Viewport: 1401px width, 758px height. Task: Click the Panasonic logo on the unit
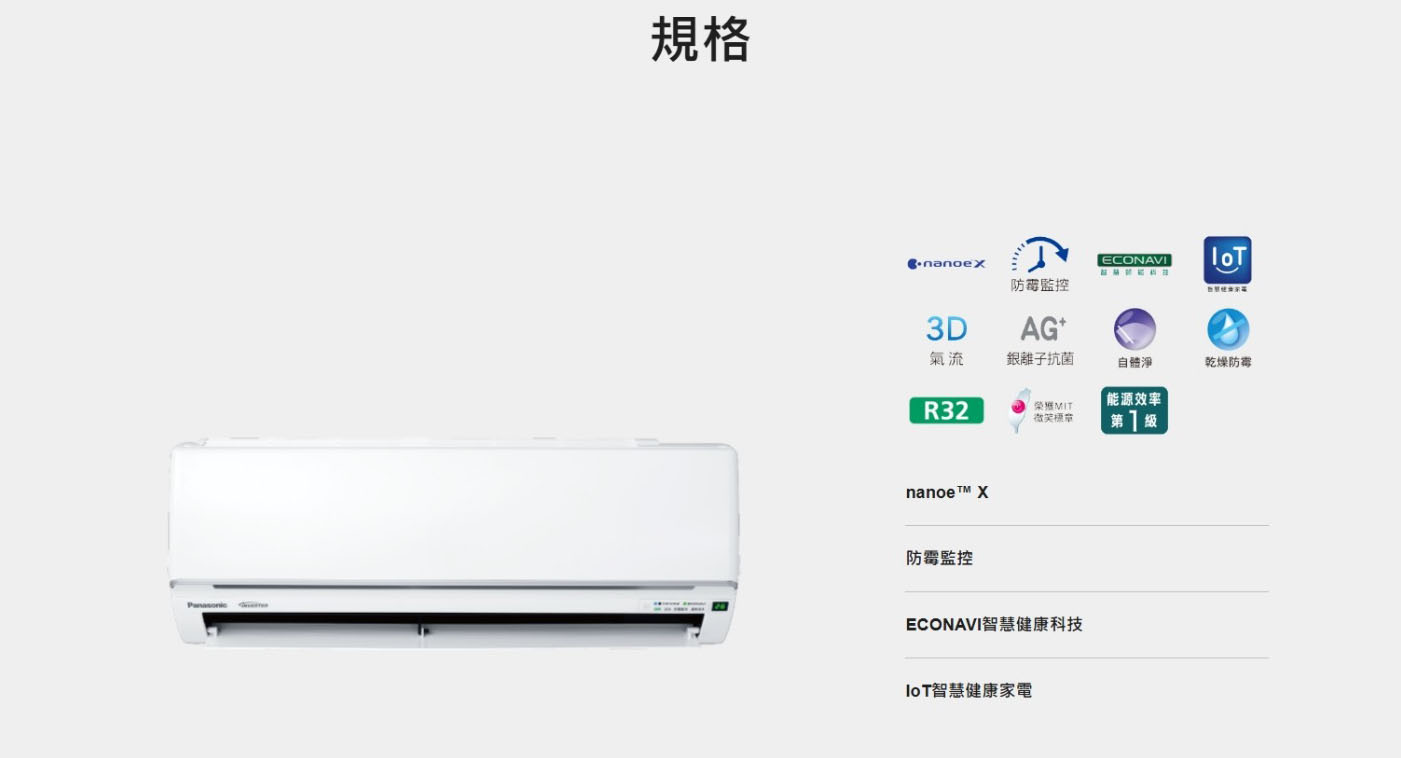[x=207, y=605]
